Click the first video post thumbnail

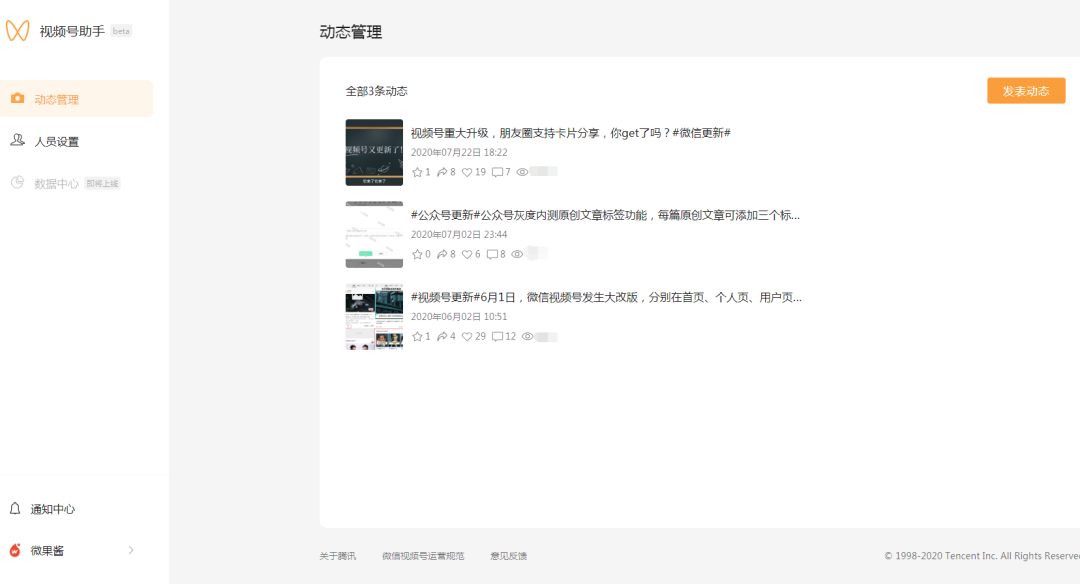pyautogui.click(x=374, y=152)
